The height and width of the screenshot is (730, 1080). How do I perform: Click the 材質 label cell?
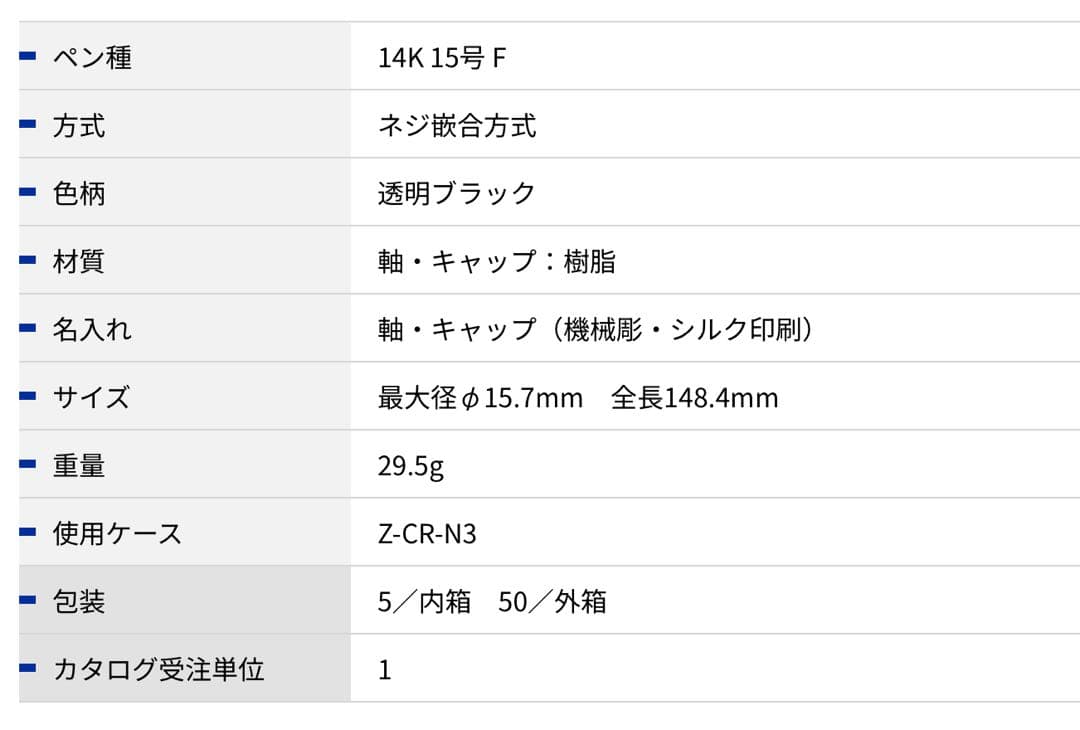pyautogui.click(x=79, y=261)
